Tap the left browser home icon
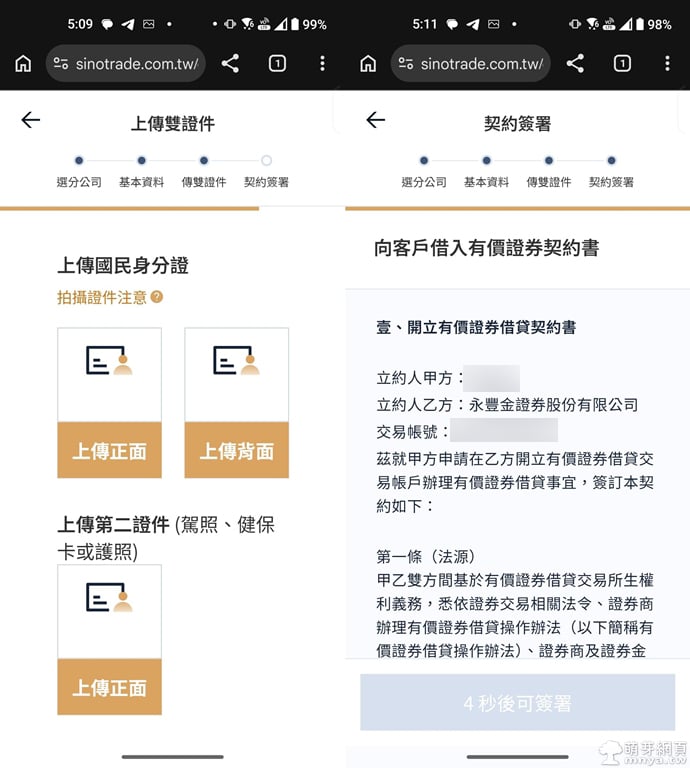This screenshot has width=690, height=768. (x=23, y=64)
